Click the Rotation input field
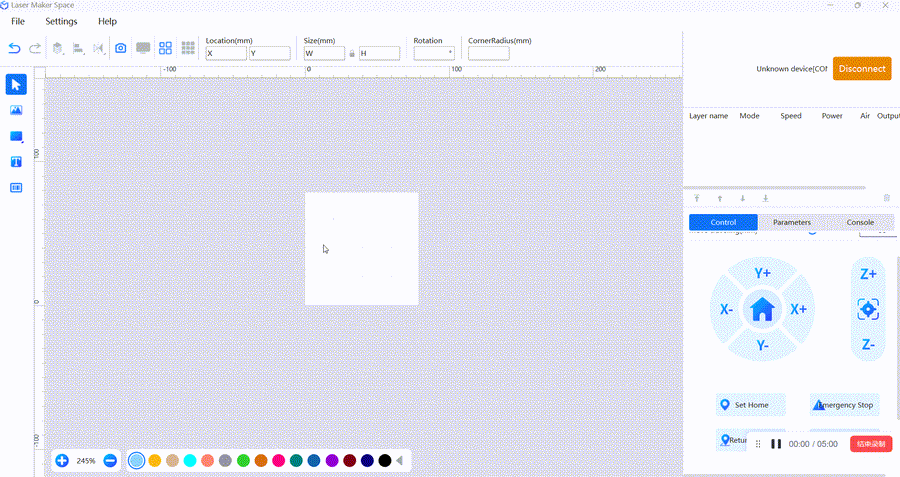900x477 pixels. pos(434,53)
